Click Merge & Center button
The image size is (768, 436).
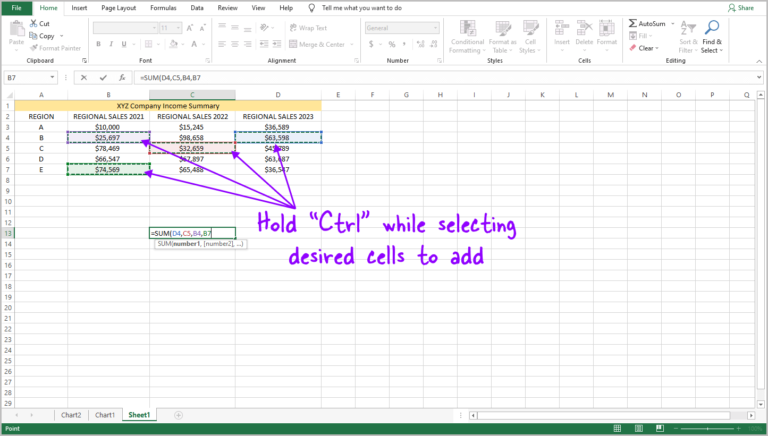(317, 44)
